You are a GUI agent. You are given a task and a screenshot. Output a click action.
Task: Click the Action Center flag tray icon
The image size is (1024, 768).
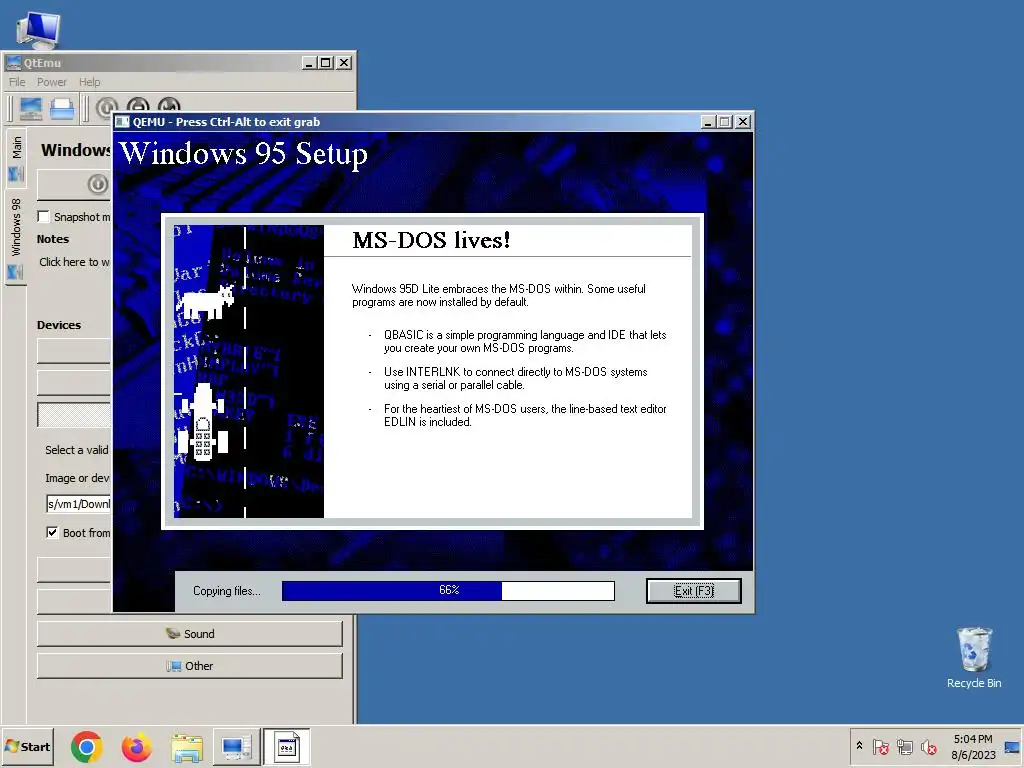[880, 746]
